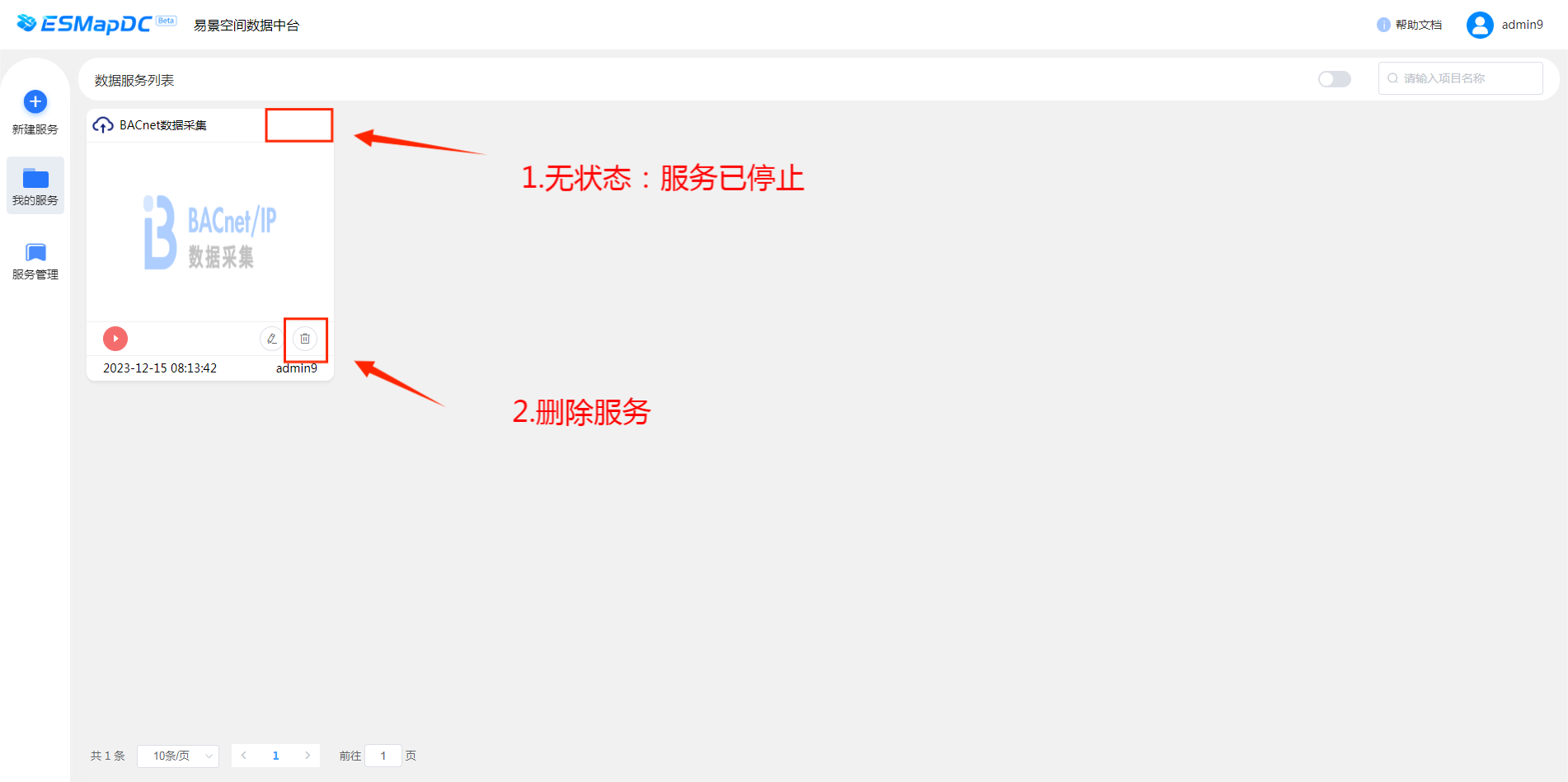Open 我的服务 folder icon in sidebar
Image resolution: width=1568 pixels, height=782 pixels.
(35, 178)
